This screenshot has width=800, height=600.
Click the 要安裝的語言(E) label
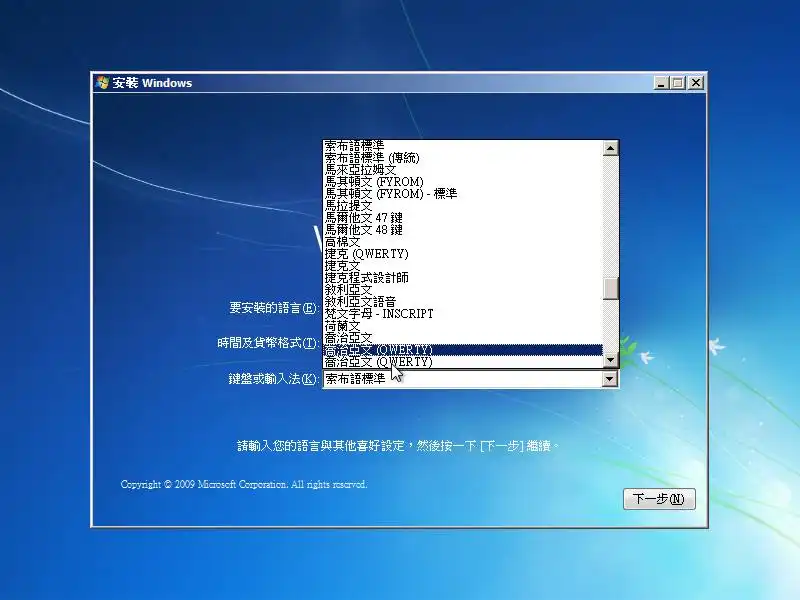pyautogui.click(x=274, y=308)
